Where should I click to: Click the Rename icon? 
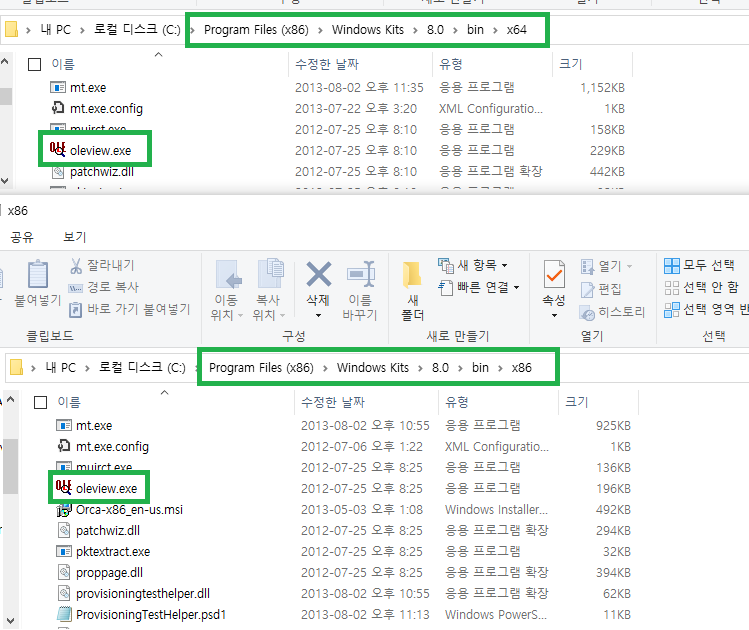[361, 274]
